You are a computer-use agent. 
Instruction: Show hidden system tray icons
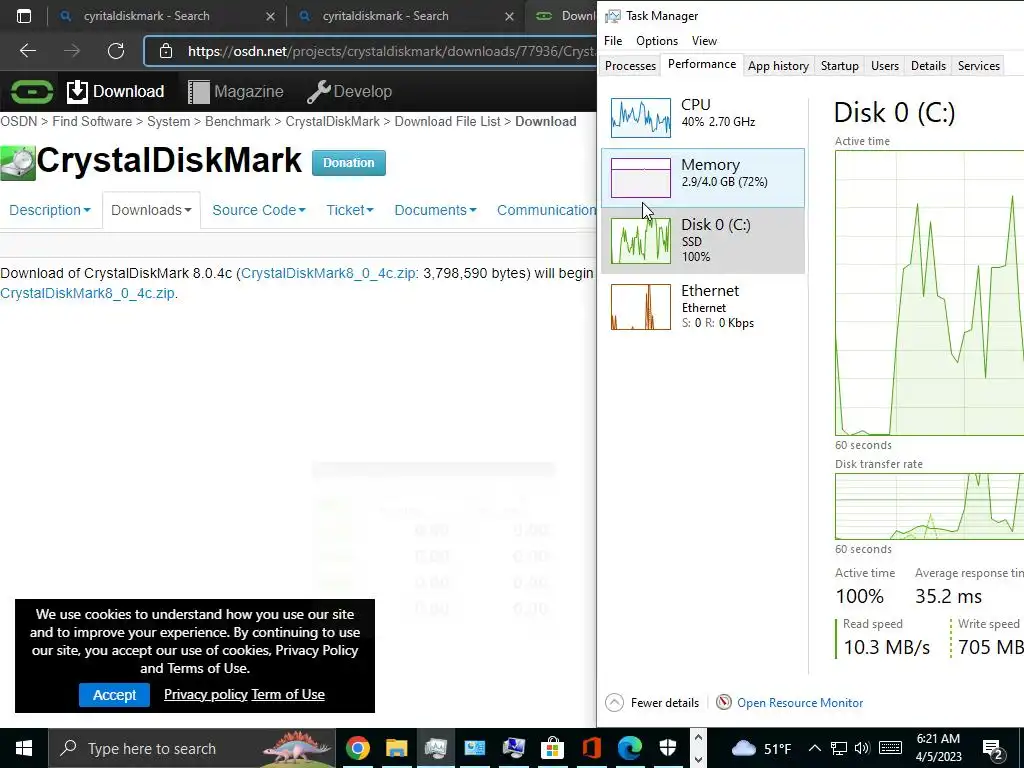814,748
